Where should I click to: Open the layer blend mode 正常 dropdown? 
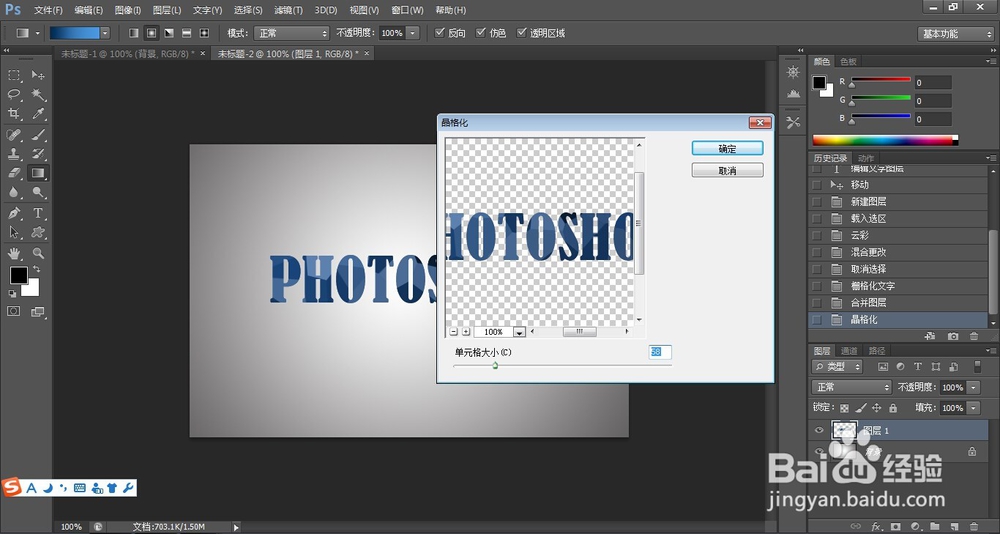(851, 387)
